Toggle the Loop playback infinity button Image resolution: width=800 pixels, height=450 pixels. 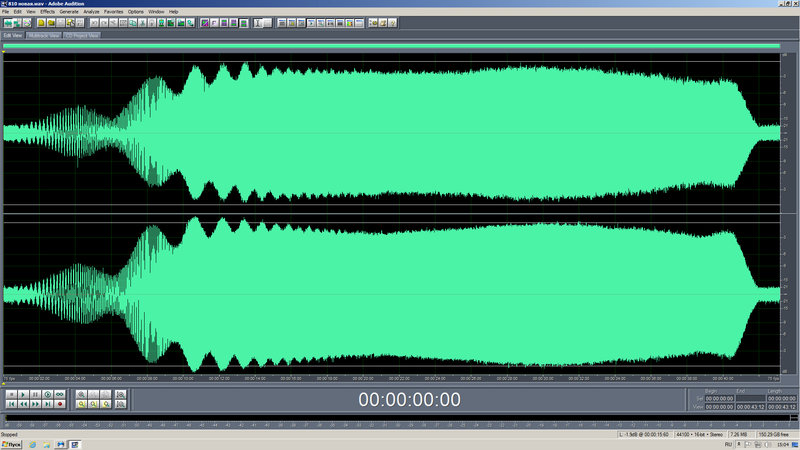(60, 394)
